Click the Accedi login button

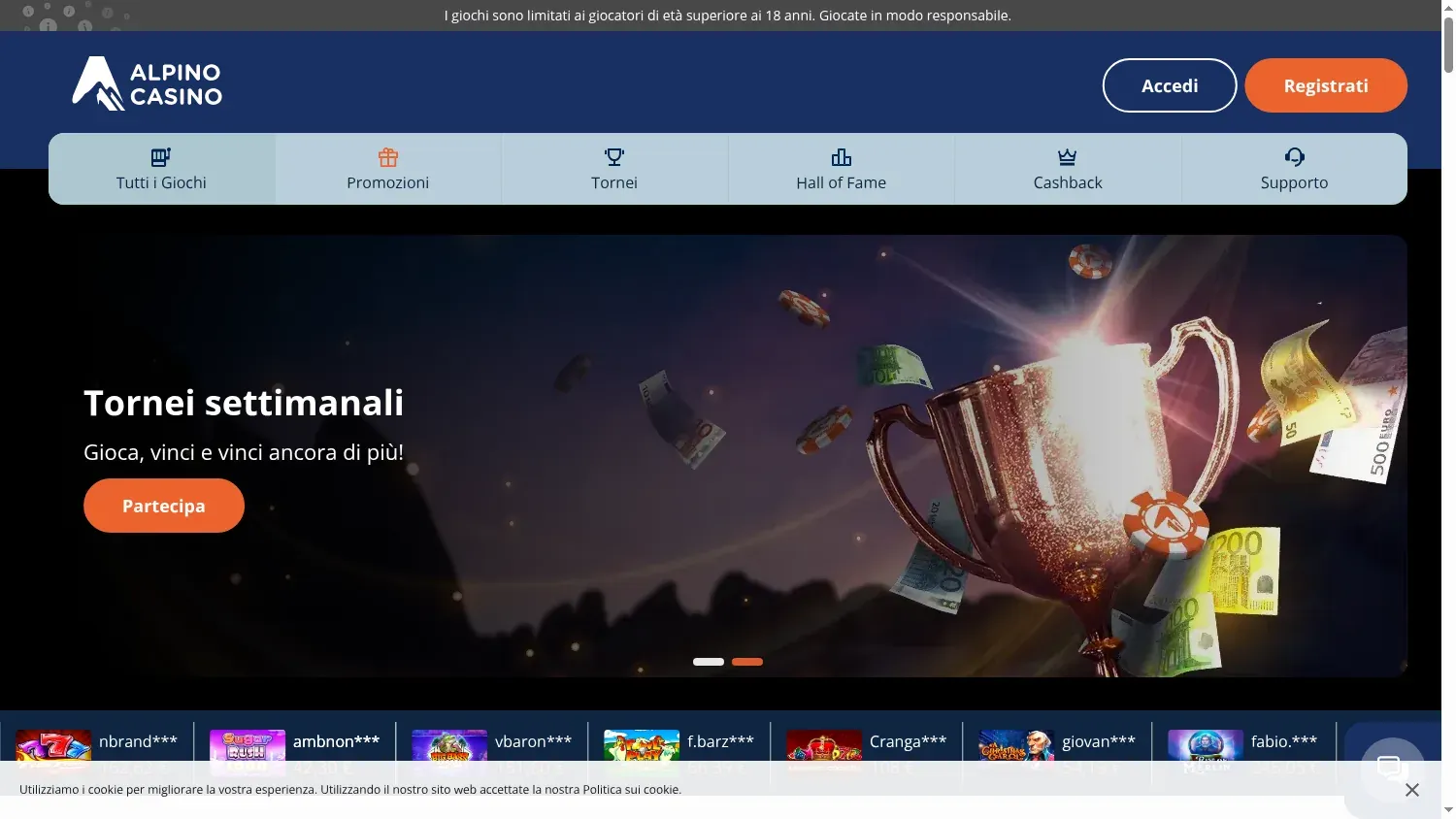[x=1170, y=85]
